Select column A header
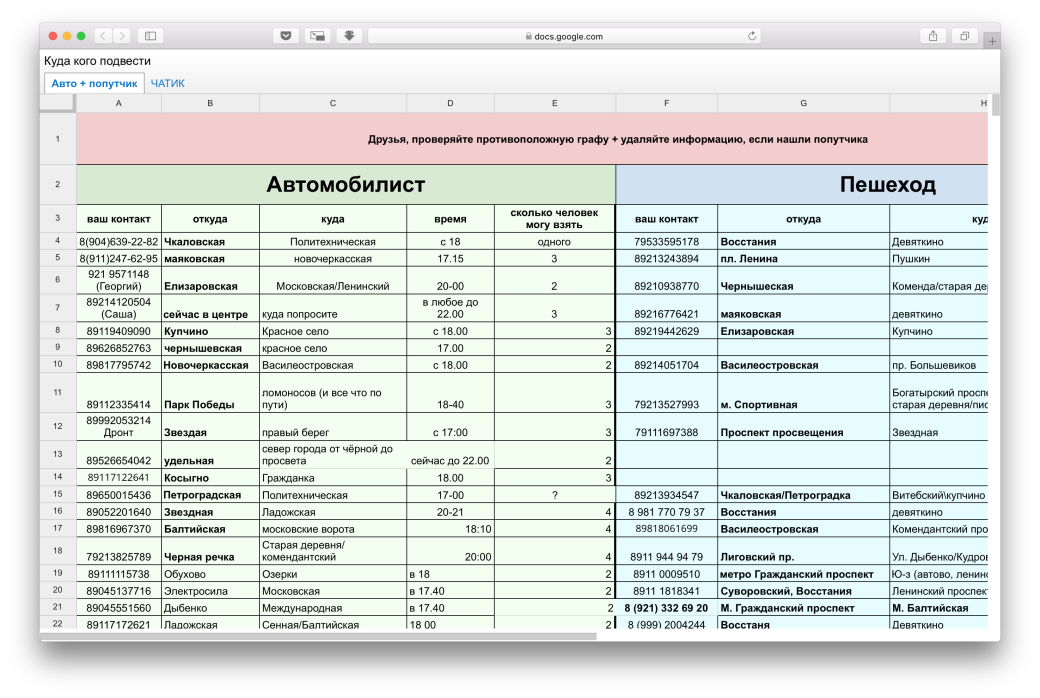 tap(119, 103)
